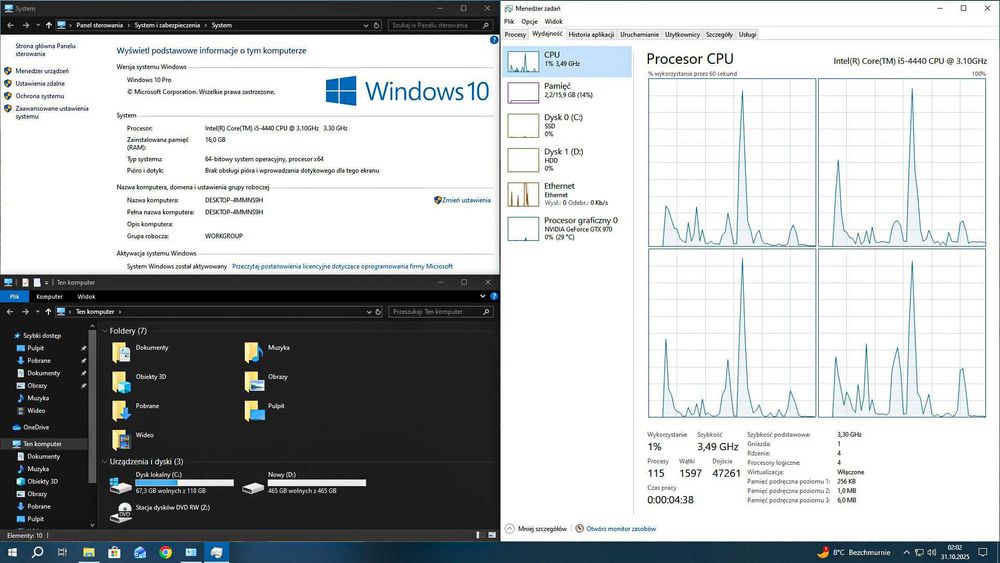Switch to Szczegóły tab in Task Manager
The image size is (1000, 563).
tap(719, 34)
